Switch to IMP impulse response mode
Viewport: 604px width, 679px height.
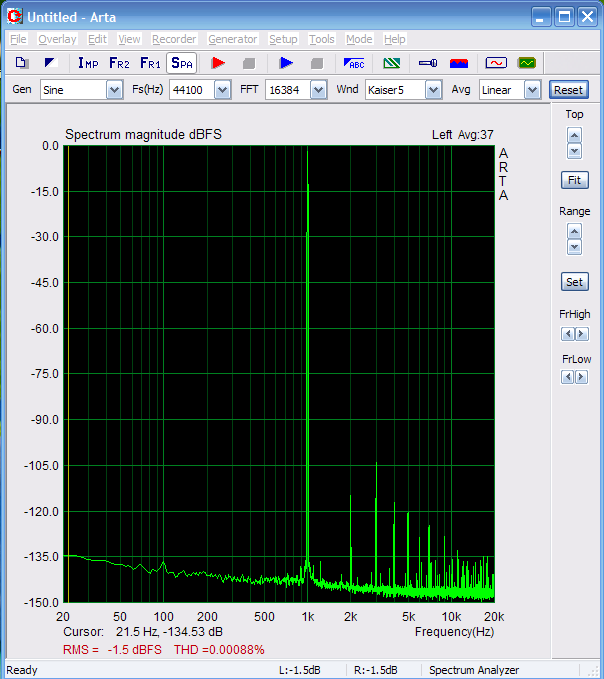[88, 63]
